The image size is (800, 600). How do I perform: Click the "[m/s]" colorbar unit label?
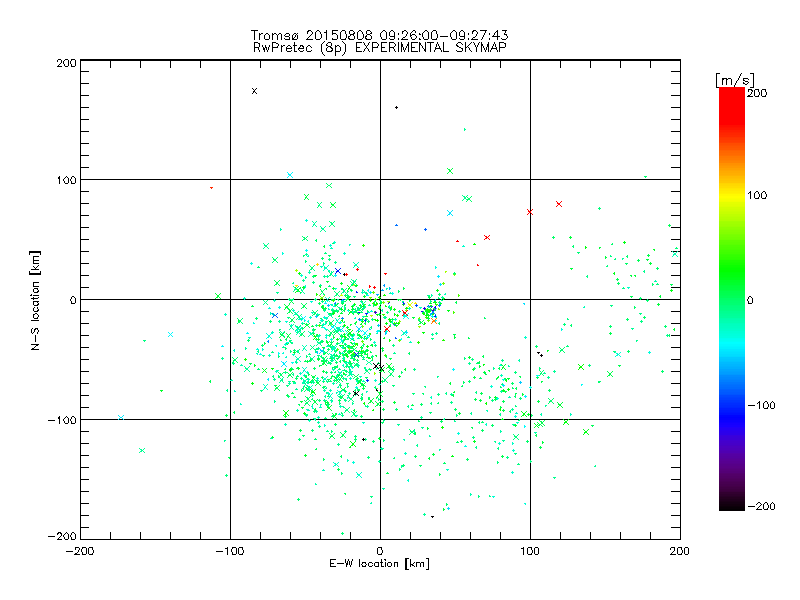(x=734, y=80)
